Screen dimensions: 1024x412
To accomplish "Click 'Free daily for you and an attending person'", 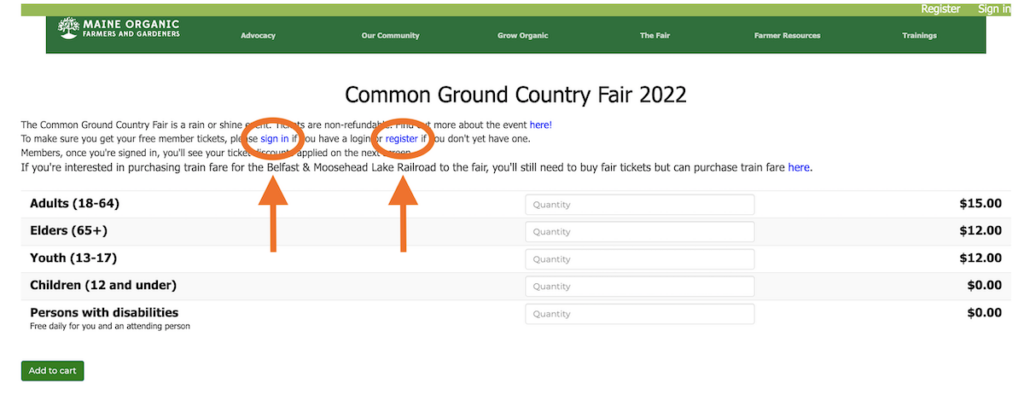I will [x=110, y=326].
